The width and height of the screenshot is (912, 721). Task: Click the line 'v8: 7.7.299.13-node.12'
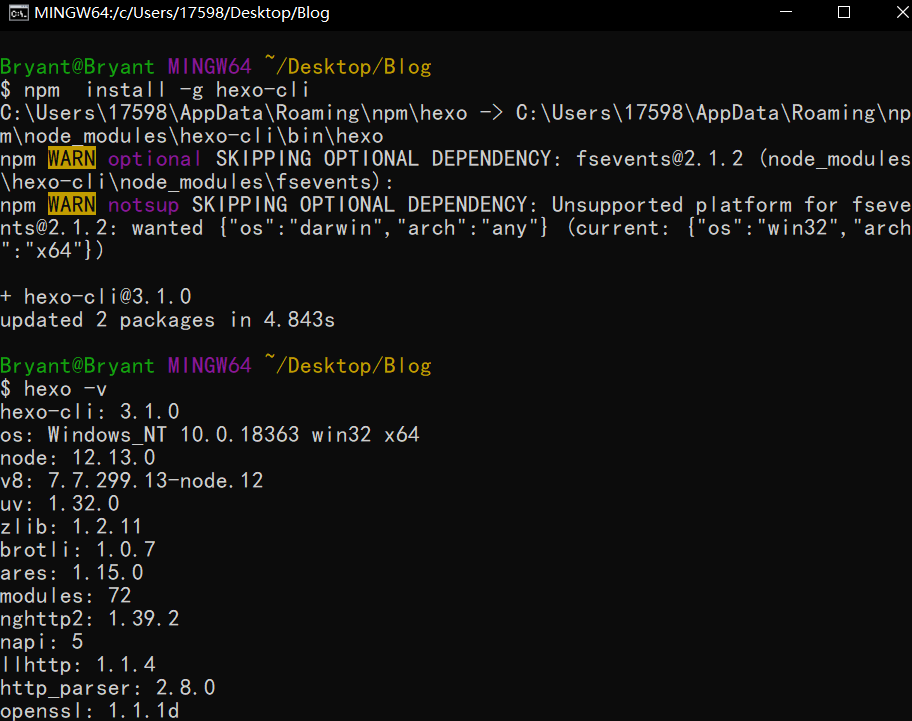point(131,481)
